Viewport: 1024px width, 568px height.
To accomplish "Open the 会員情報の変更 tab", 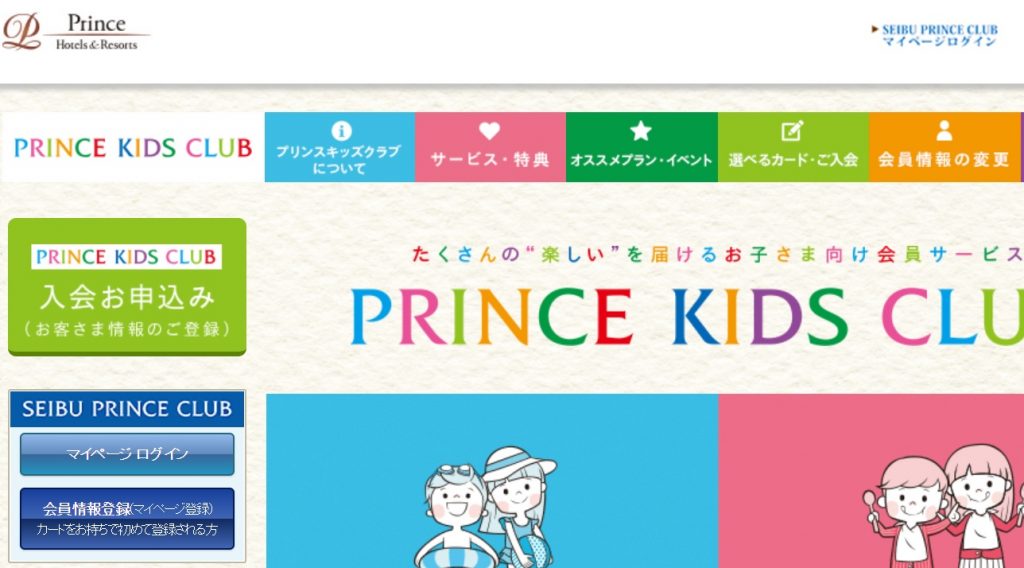I will click(x=944, y=147).
